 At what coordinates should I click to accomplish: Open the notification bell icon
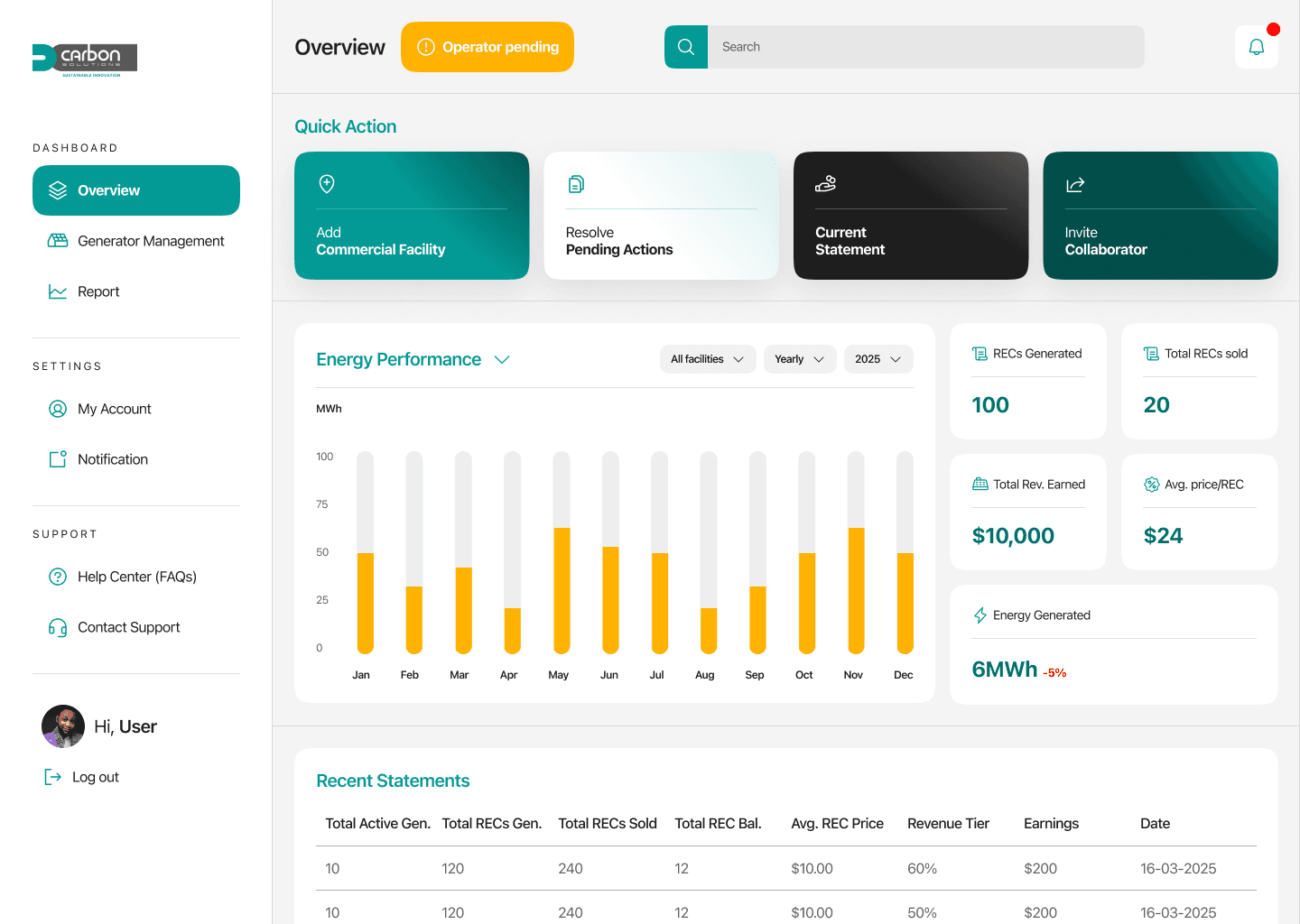click(x=1257, y=46)
